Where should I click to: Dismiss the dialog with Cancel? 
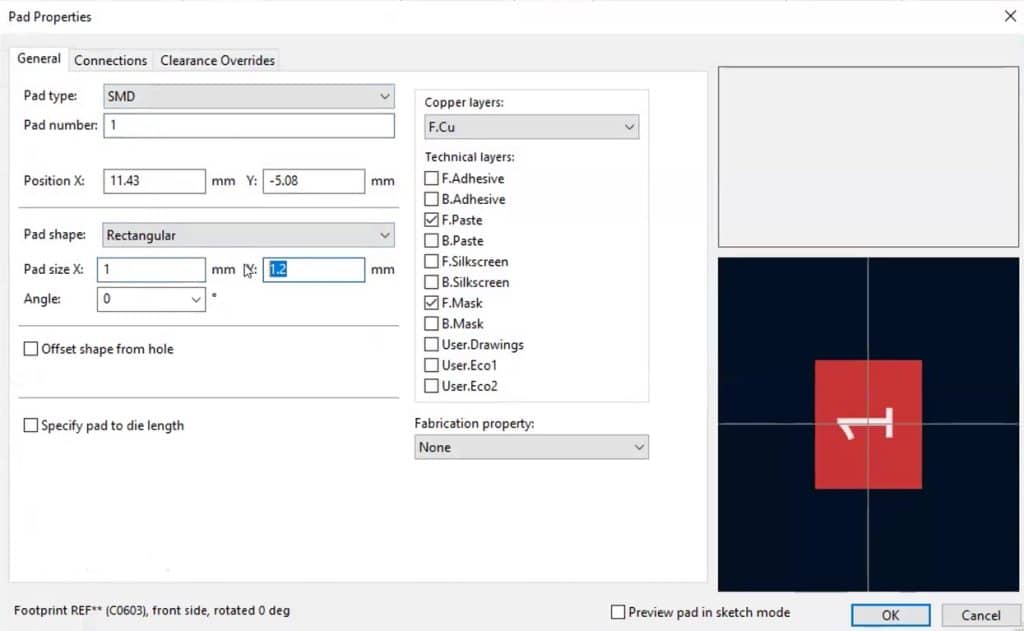coord(980,615)
